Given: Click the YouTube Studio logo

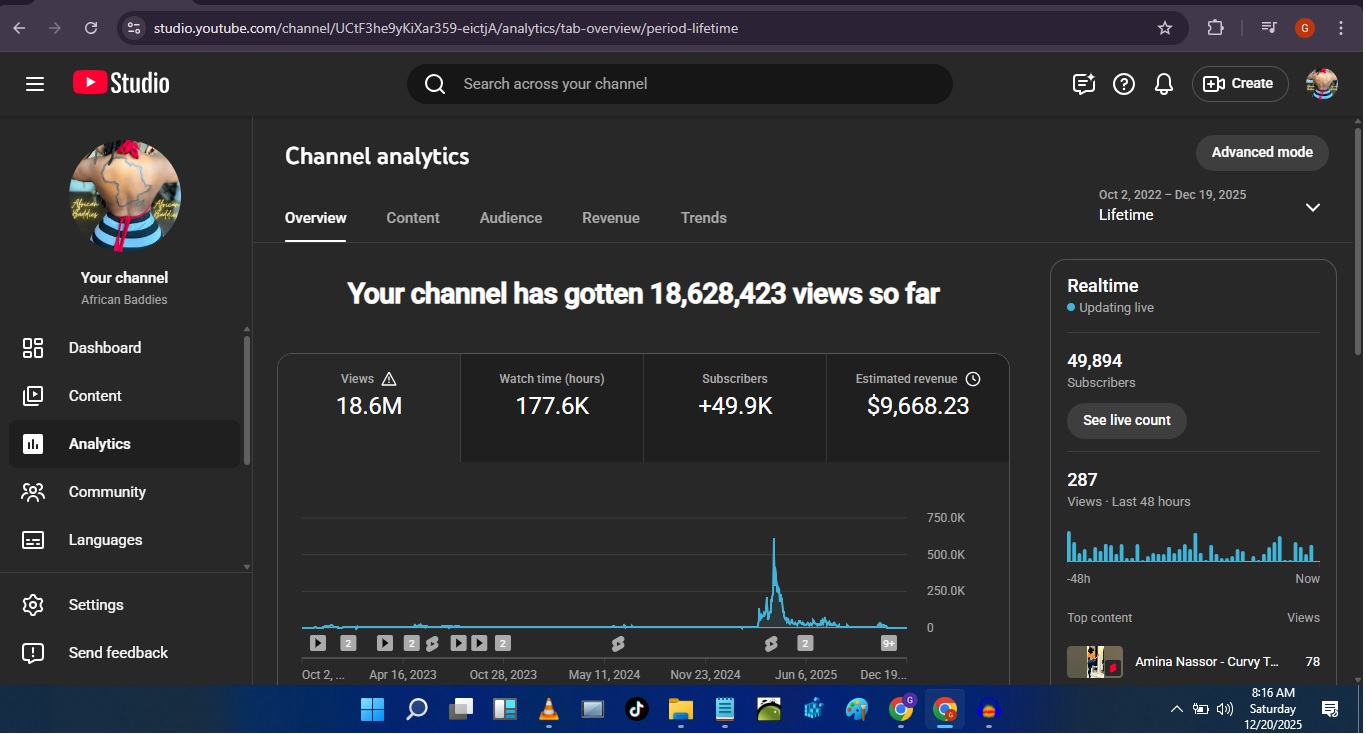Looking at the screenshot, I should click(x=121, y=83).
